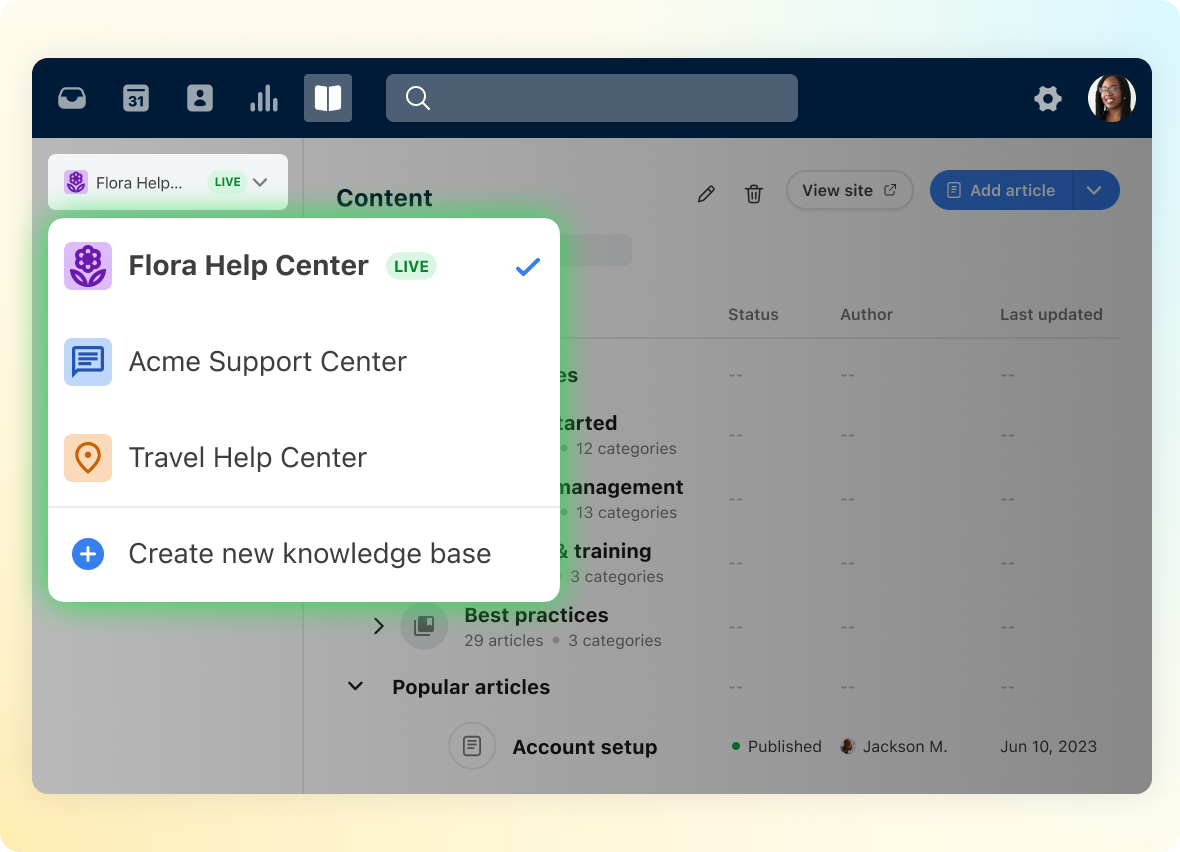The image size is (1180, 852).
Task: Click the pencil edit icon
Action: point(706,194)
